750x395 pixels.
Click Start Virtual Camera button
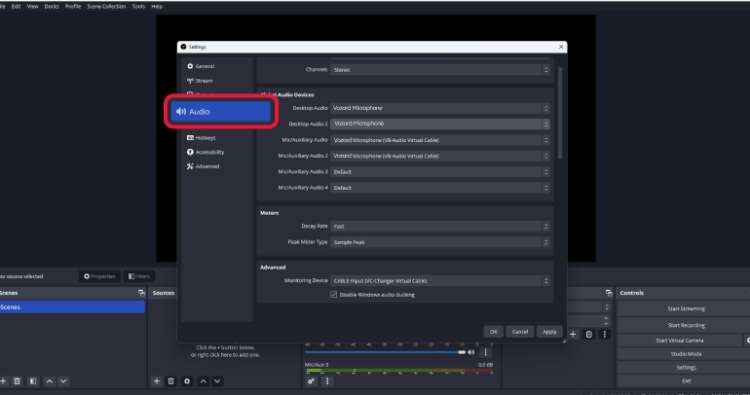[x=679, y=340]
